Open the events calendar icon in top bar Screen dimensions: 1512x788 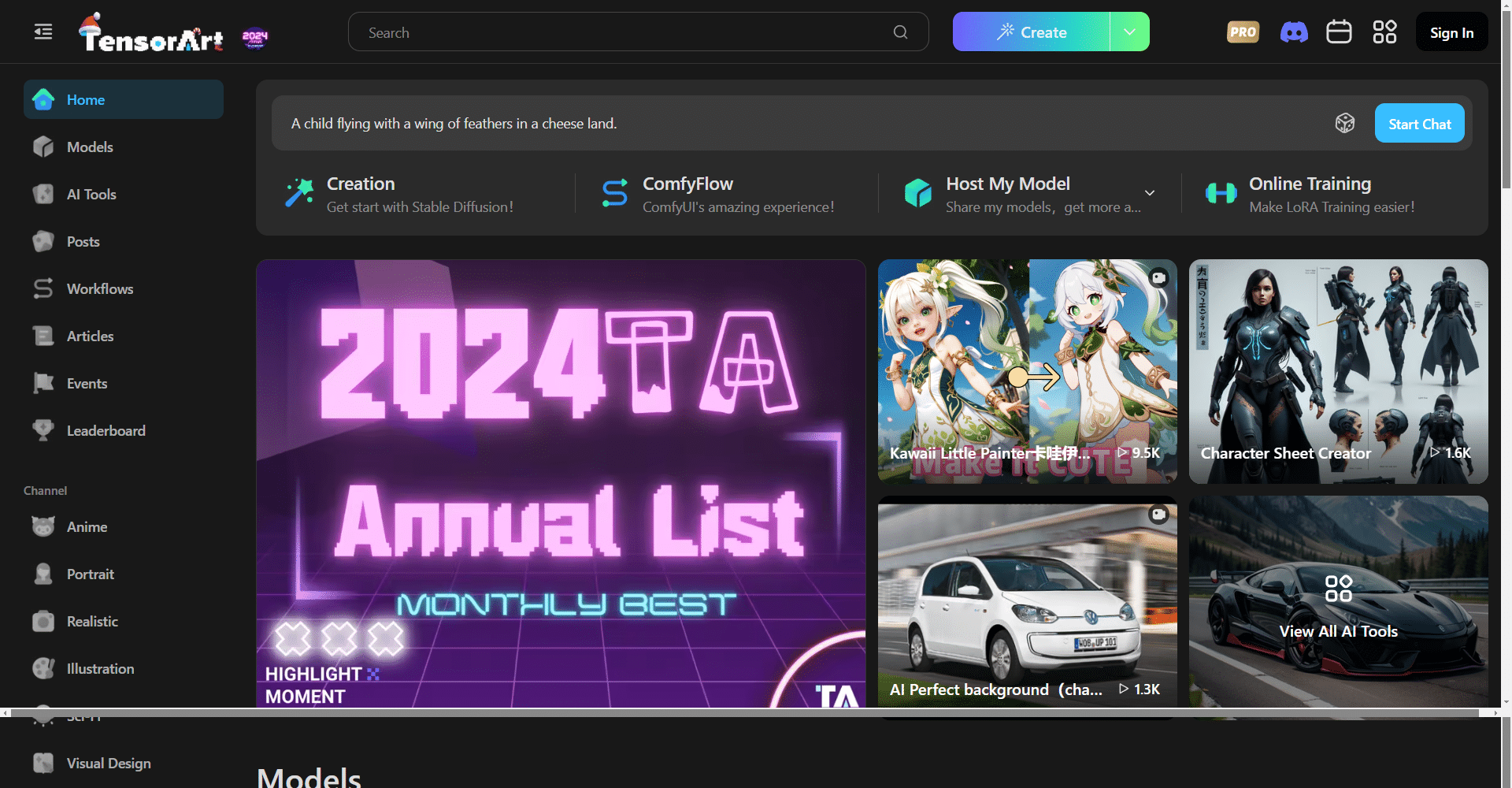(x=1339, y=32)
